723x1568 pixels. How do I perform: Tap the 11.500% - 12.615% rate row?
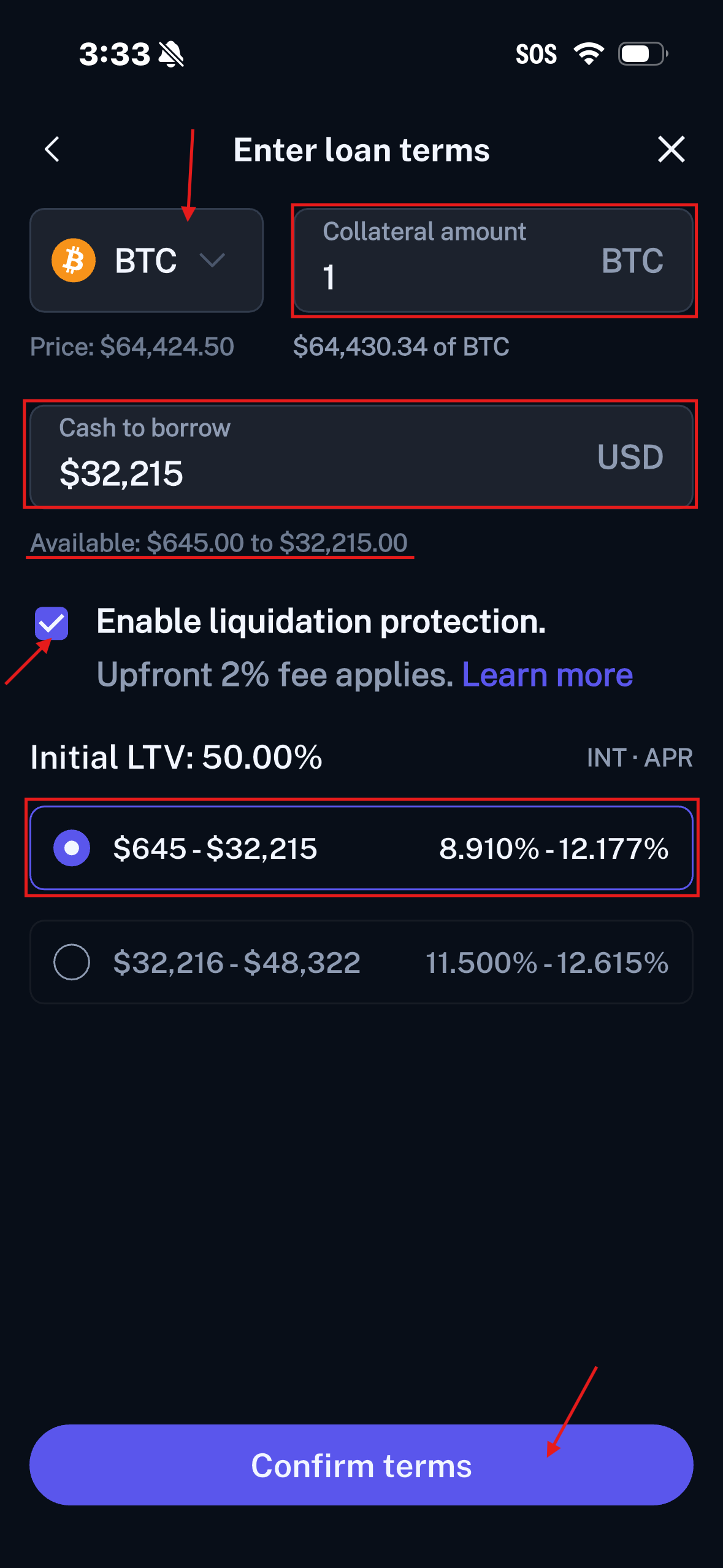547,963
